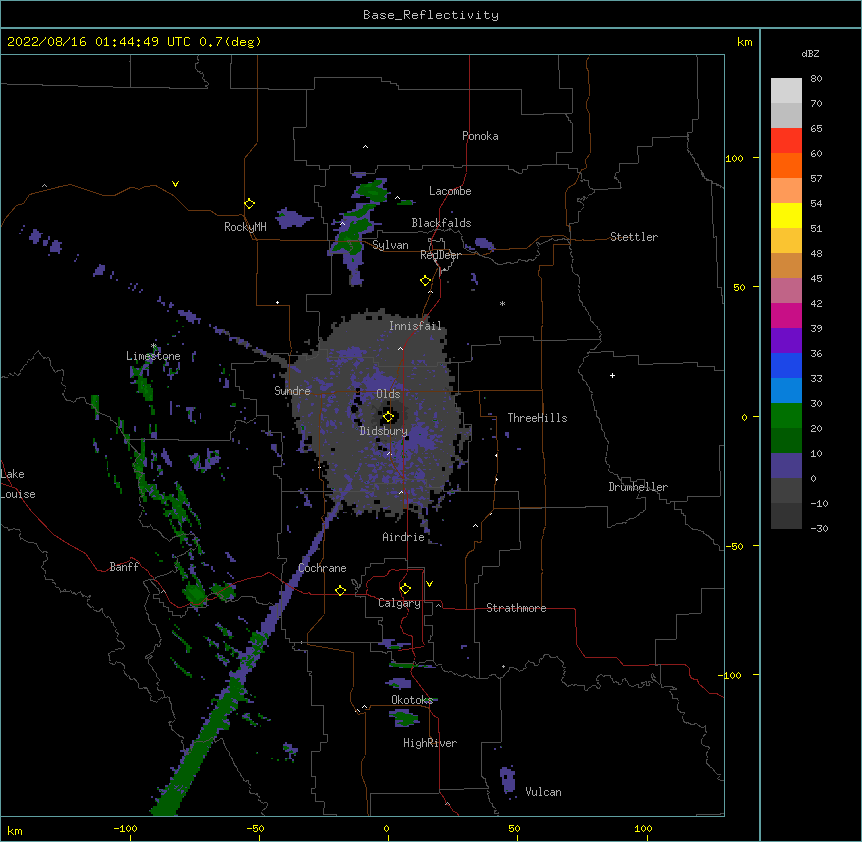Select the Stettler label

coord(634,237)
